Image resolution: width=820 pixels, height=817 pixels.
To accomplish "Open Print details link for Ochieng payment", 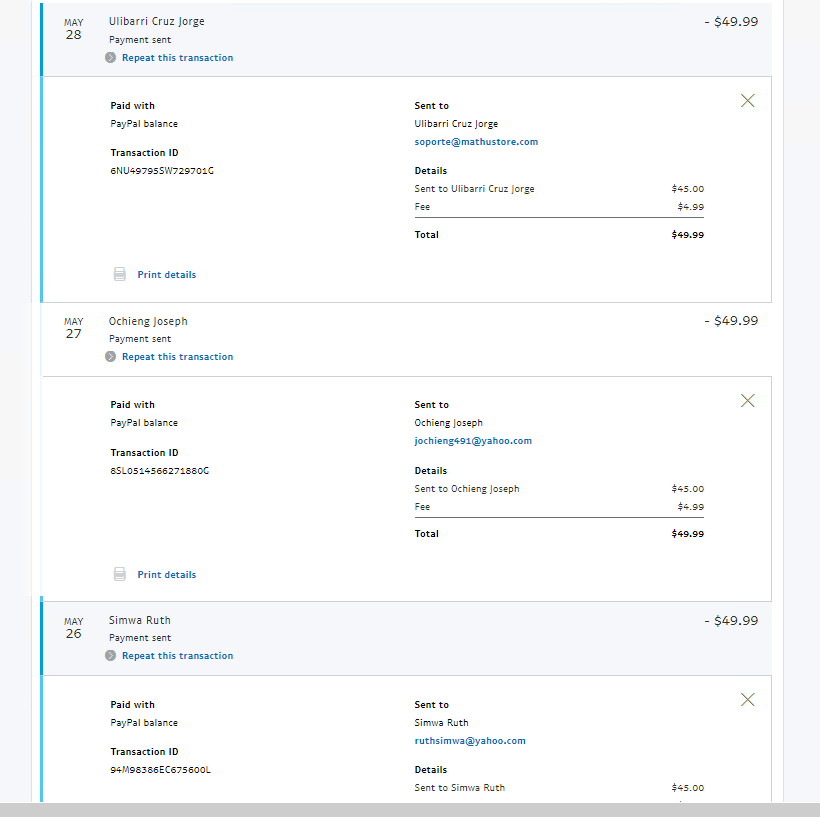I will 166,575.
